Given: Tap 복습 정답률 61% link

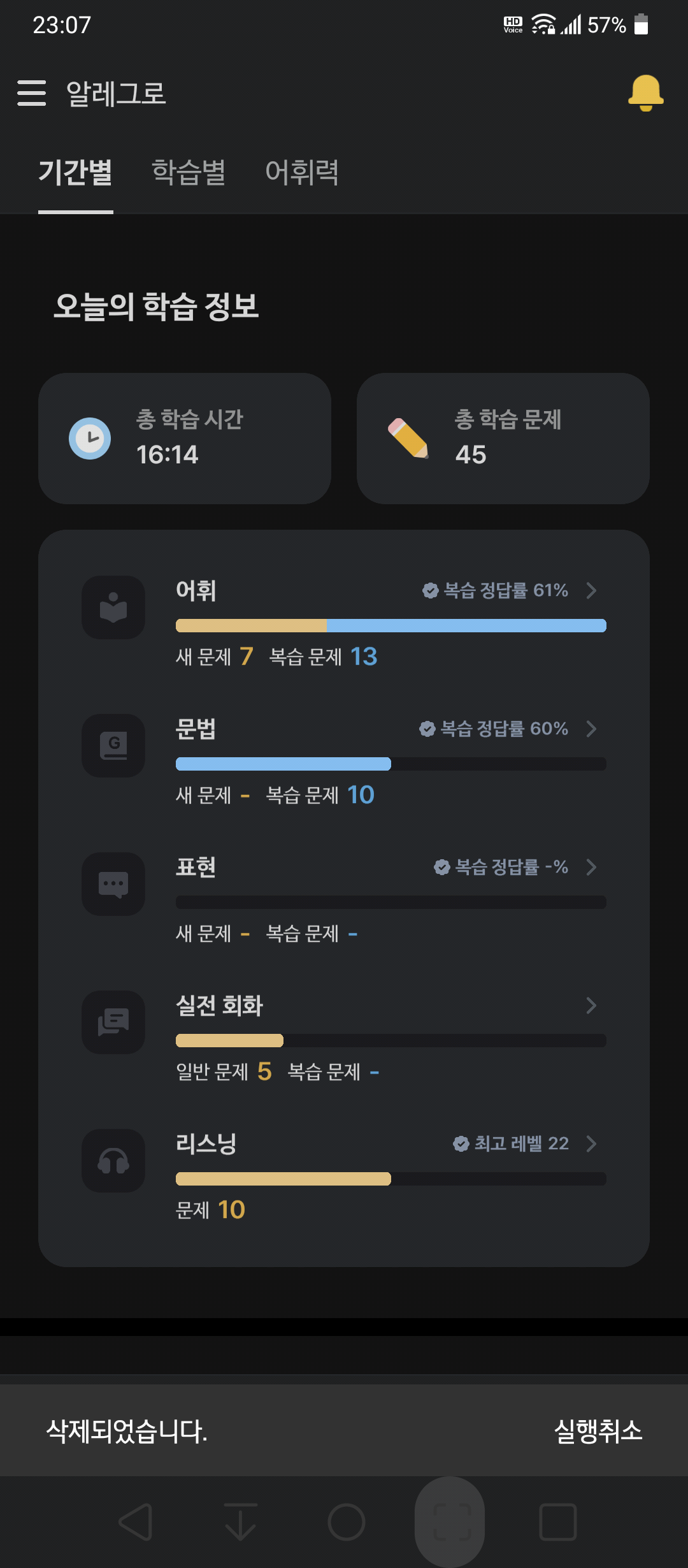Looking at the screenshot, I should [495, 590].
